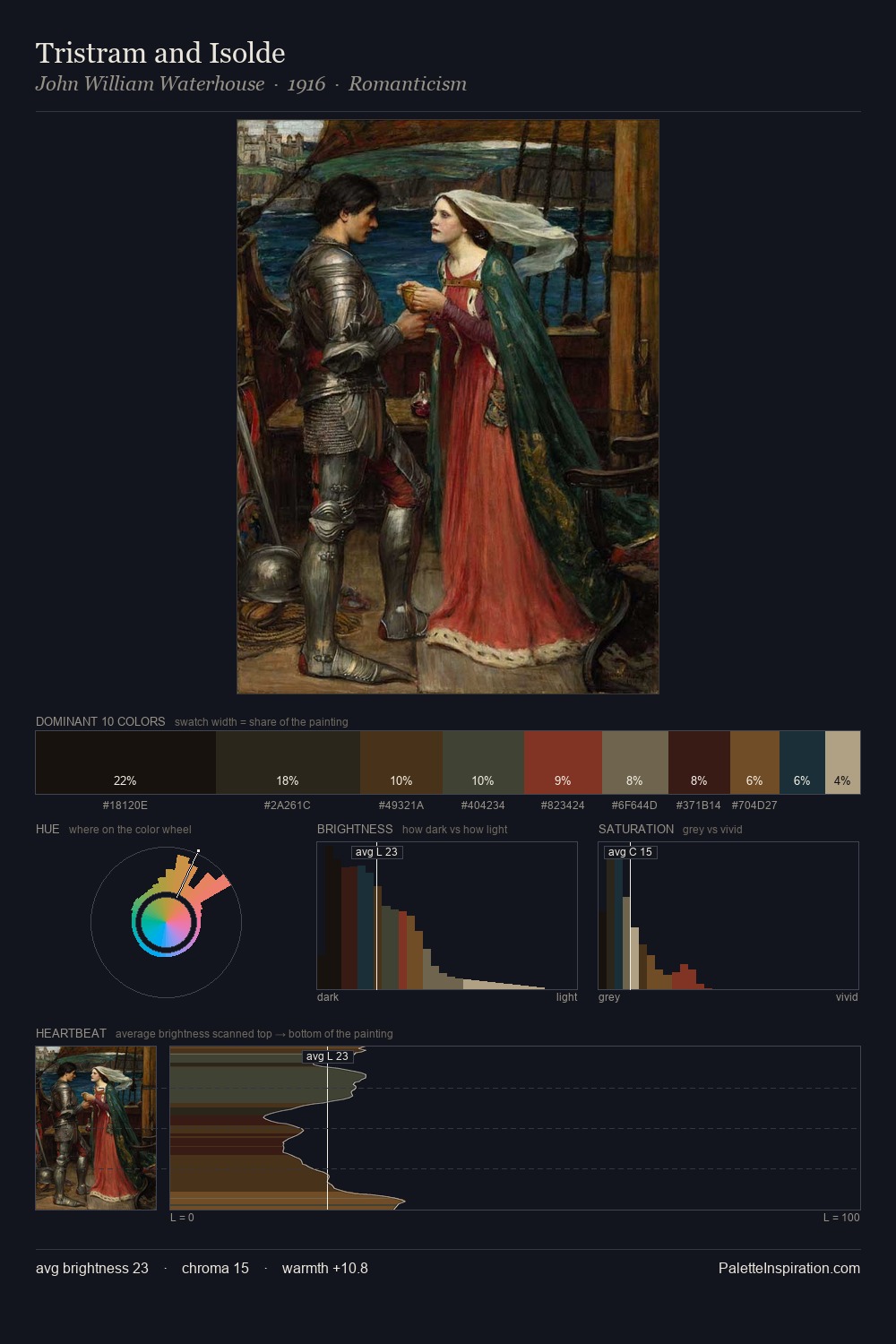Click 'where on the color wheel' caption
Viewport: 896px width, 1344px height.
coord(130,830)
